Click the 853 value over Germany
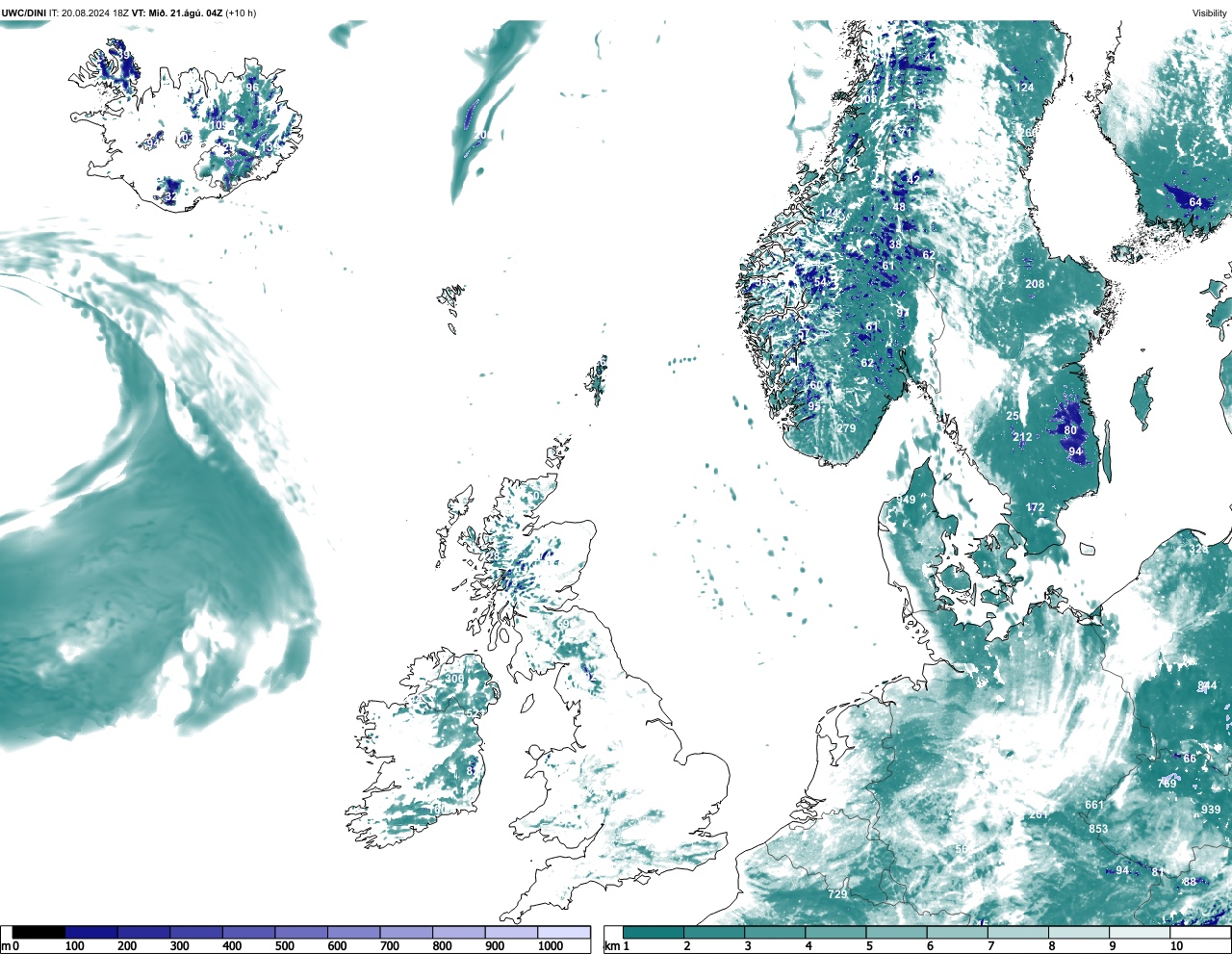 [1098, 829]
